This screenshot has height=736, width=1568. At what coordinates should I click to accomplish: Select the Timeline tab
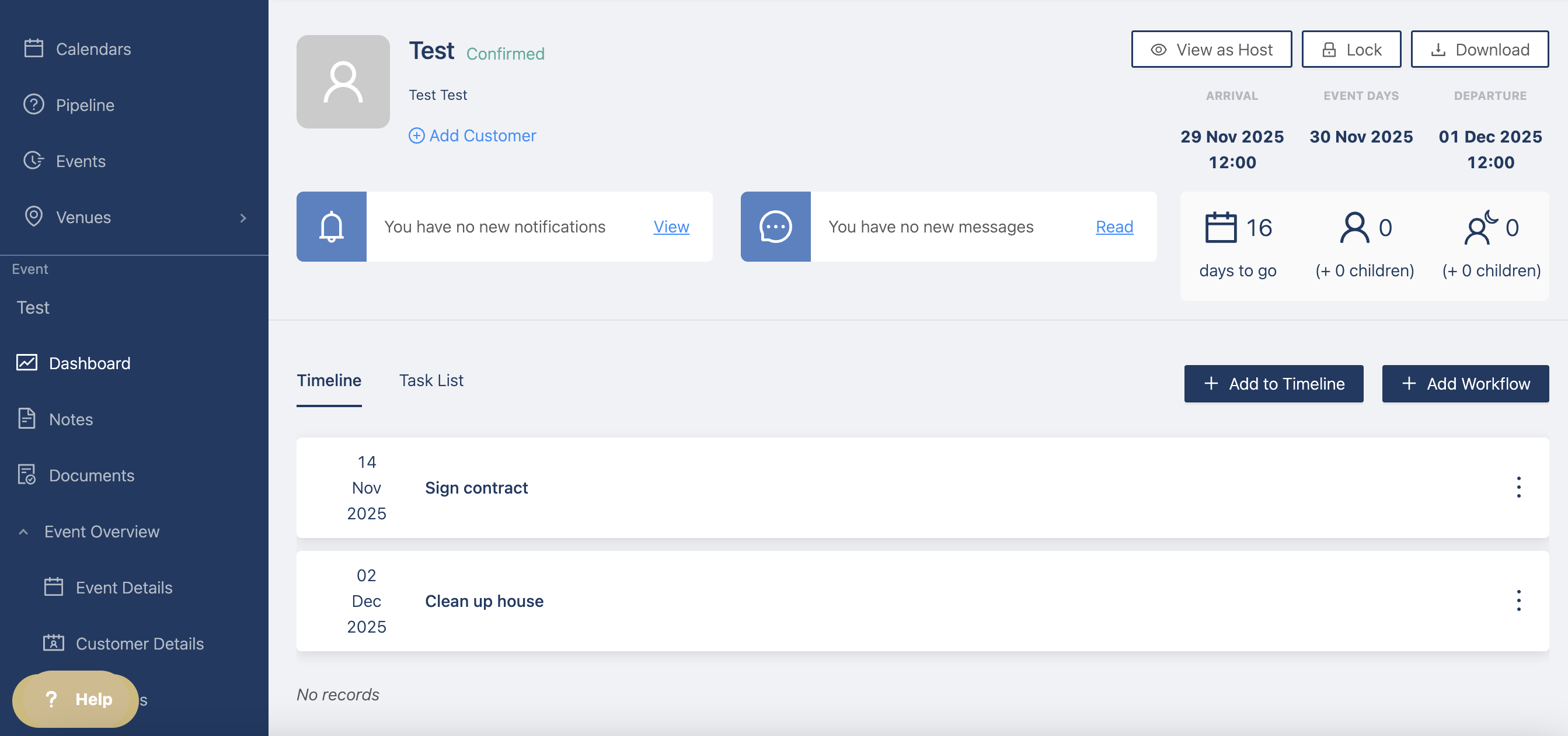coord(329,380)
